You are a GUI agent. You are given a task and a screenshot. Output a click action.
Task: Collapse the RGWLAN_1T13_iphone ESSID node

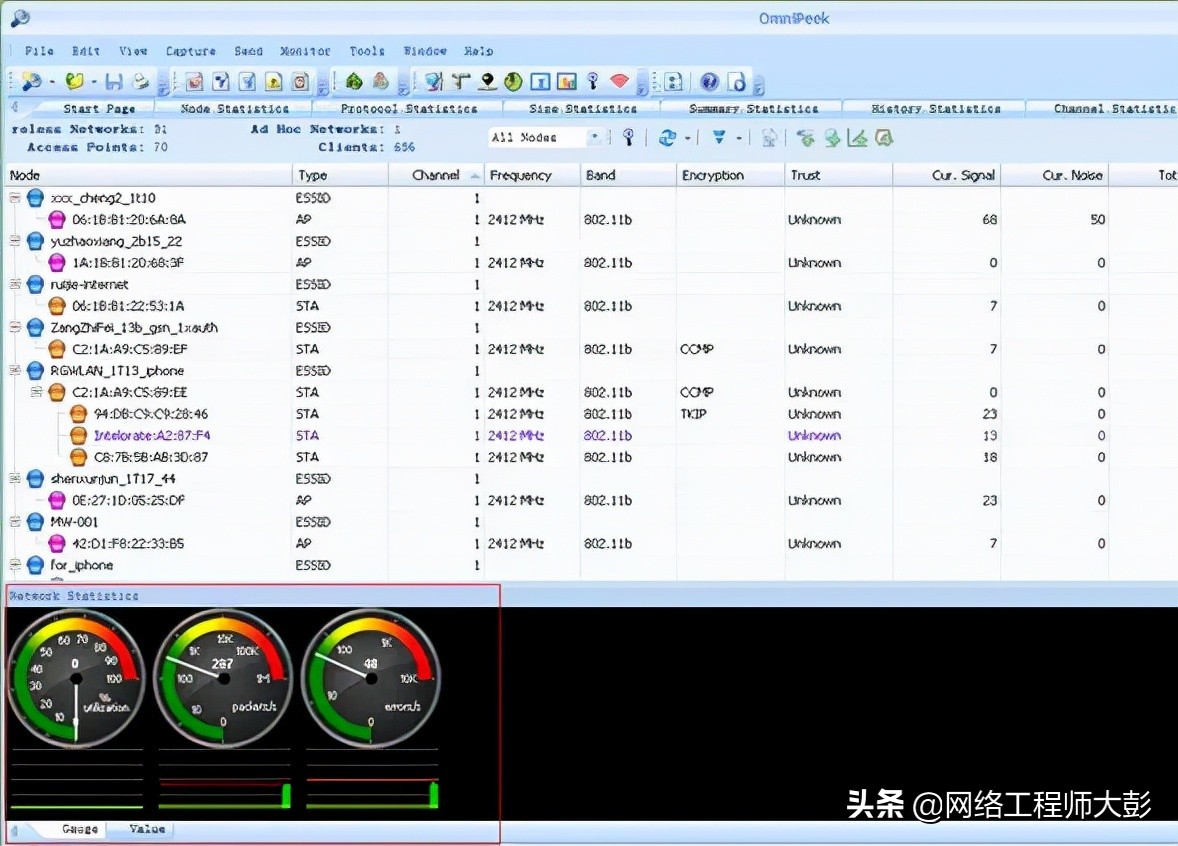15,371
